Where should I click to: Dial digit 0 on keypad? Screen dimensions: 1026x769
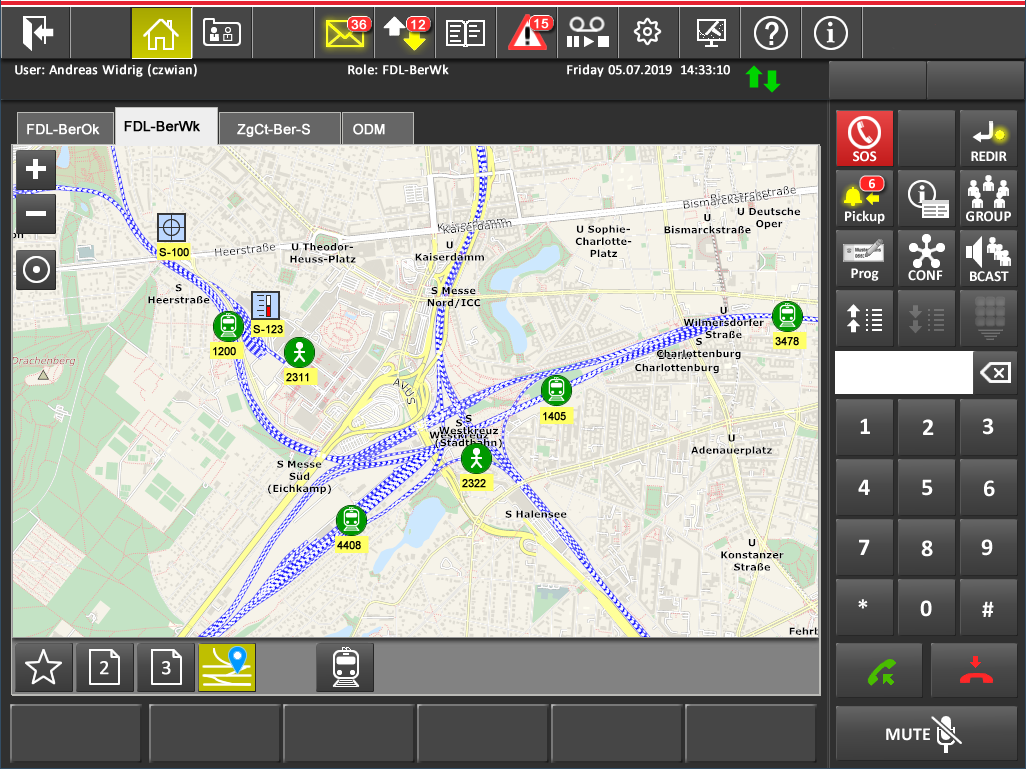coord(927,608)
